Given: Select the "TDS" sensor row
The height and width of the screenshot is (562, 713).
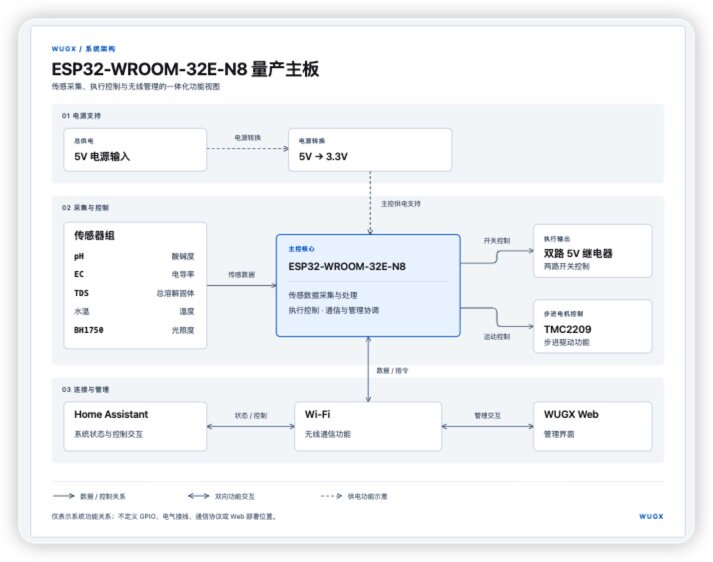Looking at the screenshot, I should [x=134, y=293].
